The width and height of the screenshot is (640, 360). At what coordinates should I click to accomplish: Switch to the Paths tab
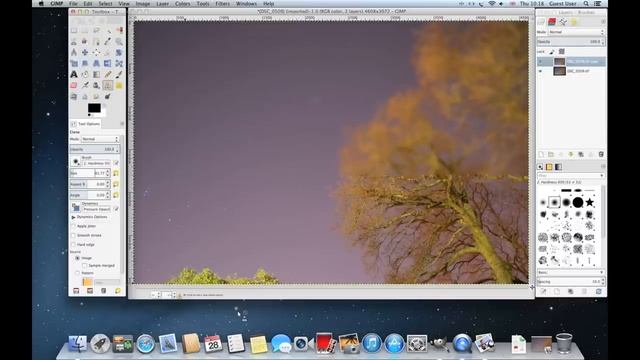563,22
